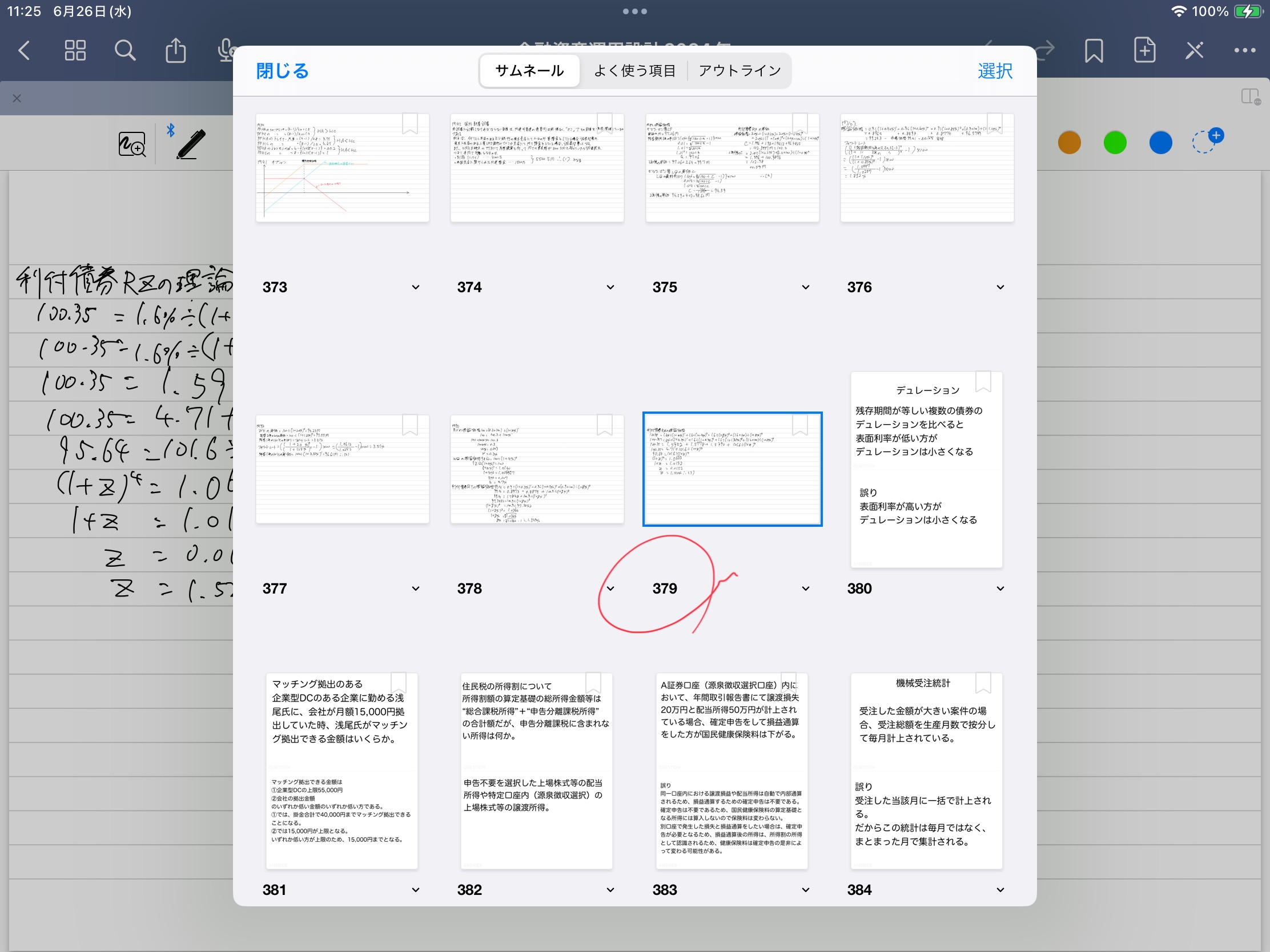Open page 382 住民税 thumbnail
Image resolution: width=1270 pixels, height=952 pixels.
pyautogui.click(x=536, y=771)
